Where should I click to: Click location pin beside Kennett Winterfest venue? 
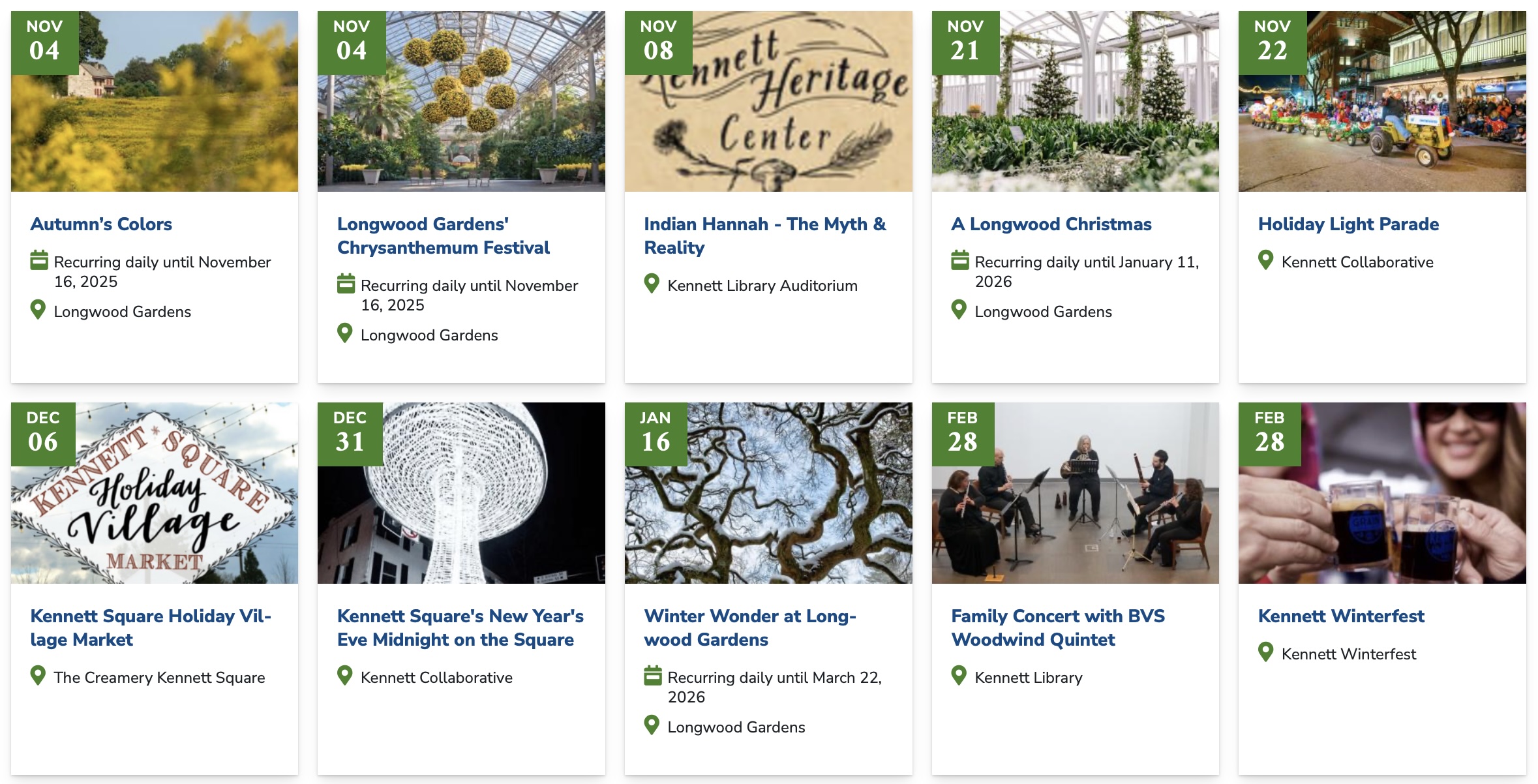pyautogui.click(x=1265, y=652)
